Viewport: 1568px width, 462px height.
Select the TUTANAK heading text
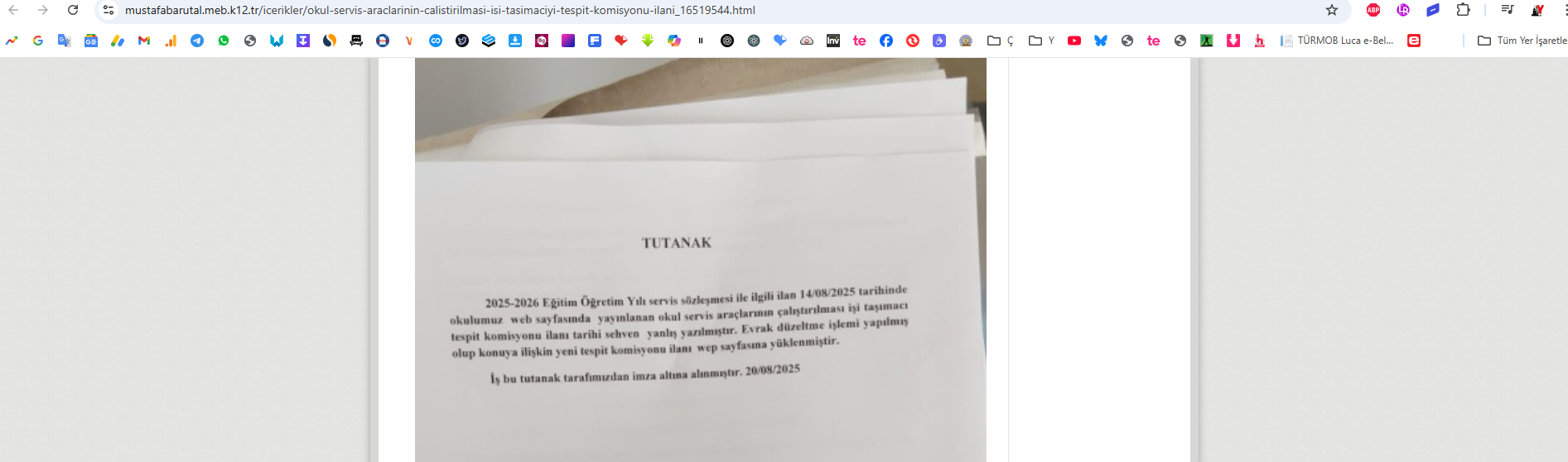click(x=677, y=243)
